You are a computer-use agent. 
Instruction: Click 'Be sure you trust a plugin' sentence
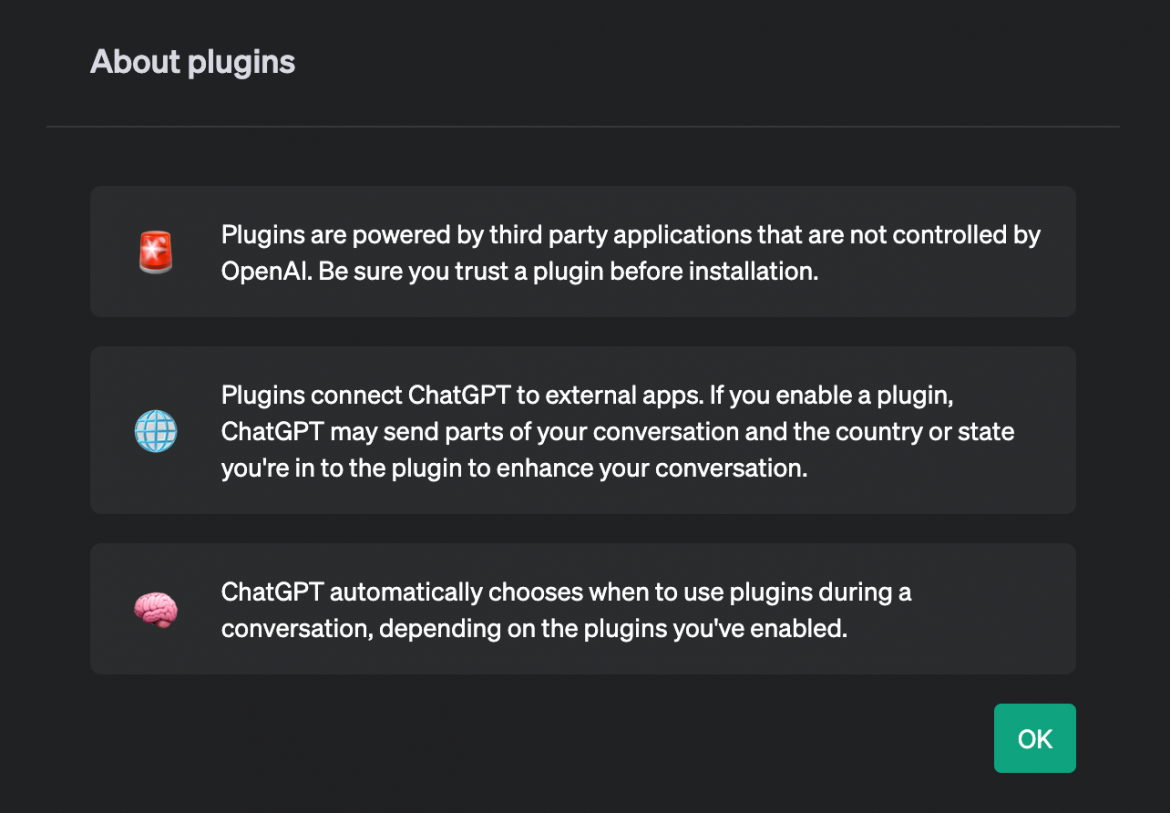pos(570,271)
